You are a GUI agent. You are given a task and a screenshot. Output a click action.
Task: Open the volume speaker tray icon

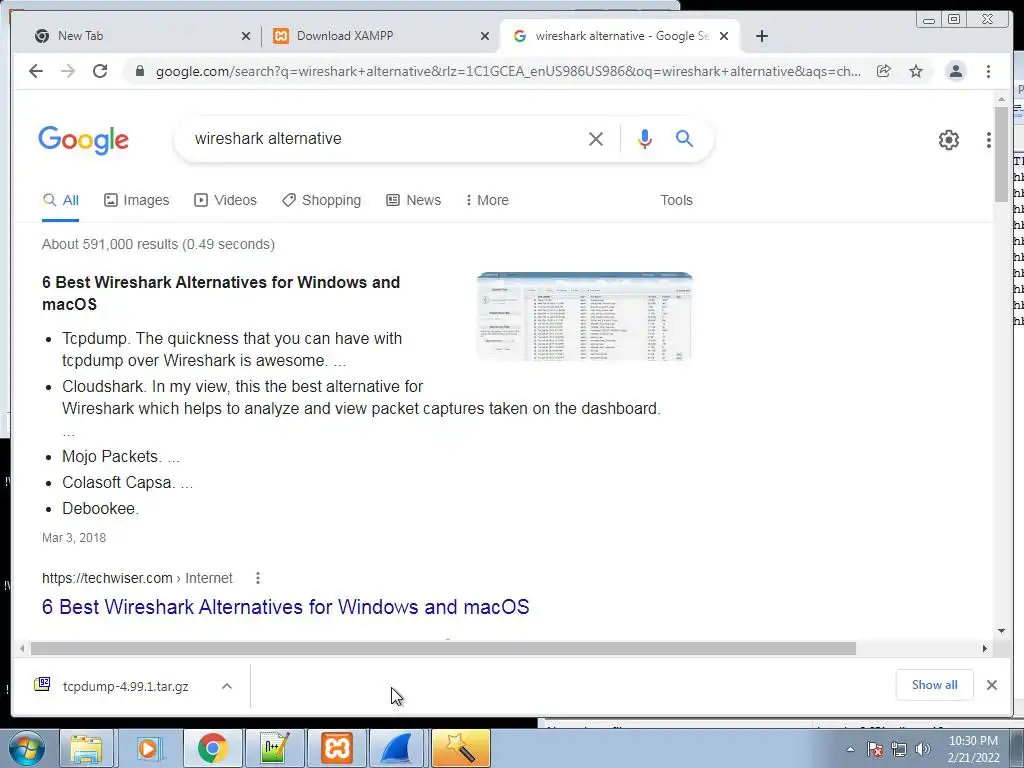click(922, 750)
